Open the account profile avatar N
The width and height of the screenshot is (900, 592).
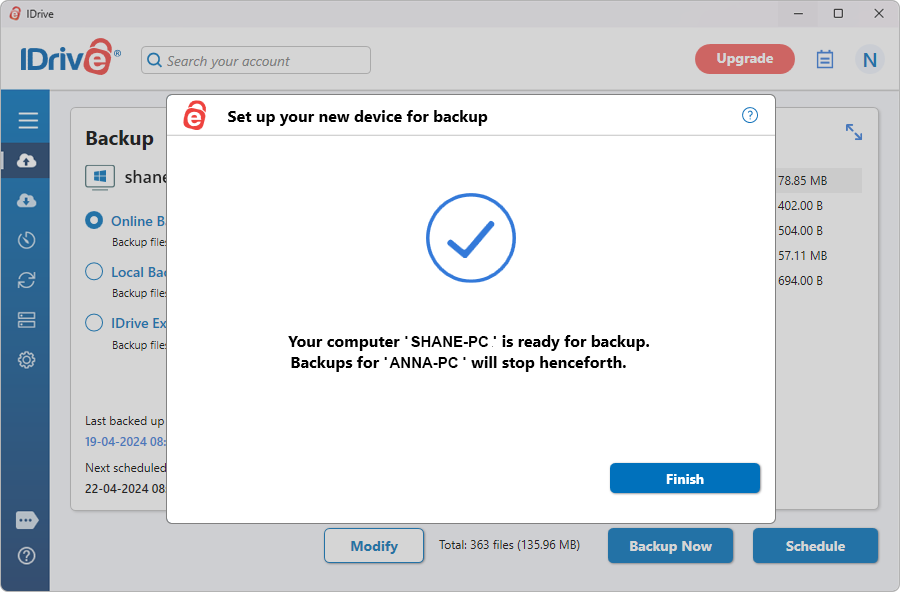click(x=869, y=60)
